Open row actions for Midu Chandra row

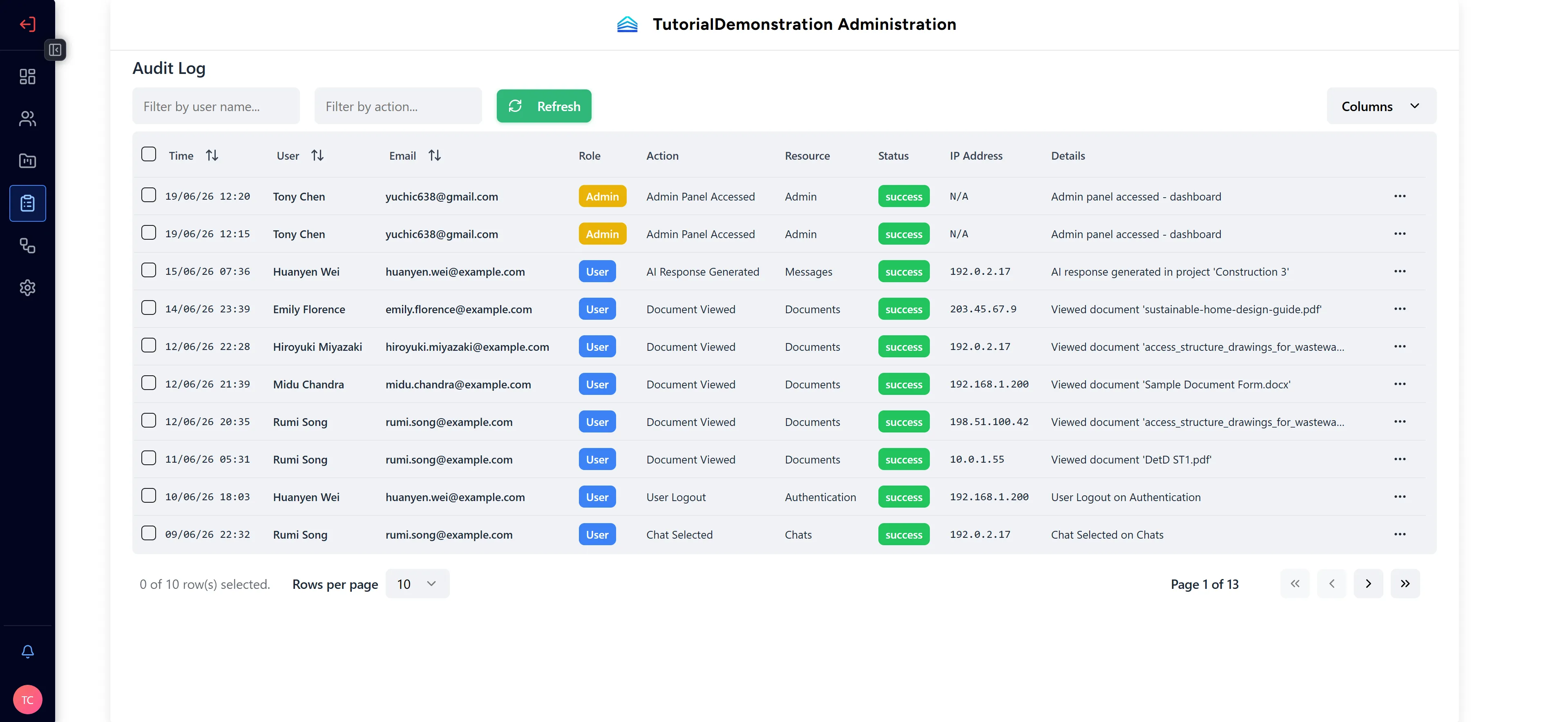(1399, 384)
